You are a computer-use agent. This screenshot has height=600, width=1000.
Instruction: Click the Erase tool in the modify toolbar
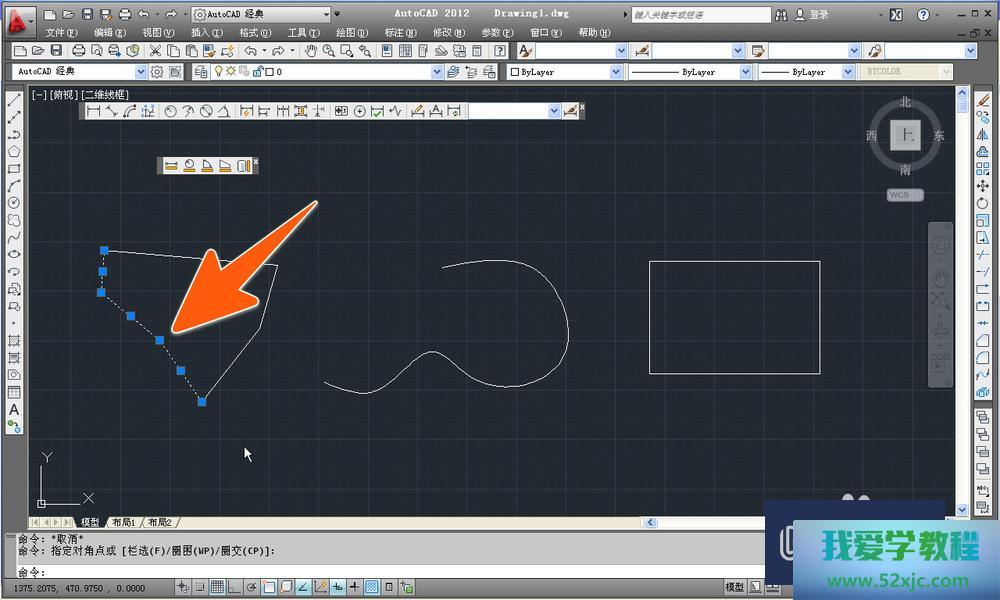point(982,100)
